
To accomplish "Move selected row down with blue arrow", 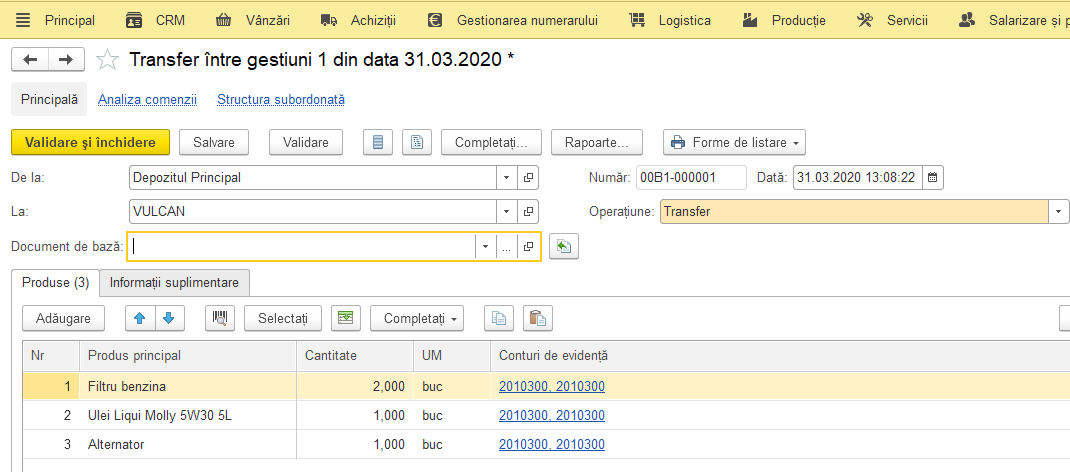I will (x=170, y=318).
